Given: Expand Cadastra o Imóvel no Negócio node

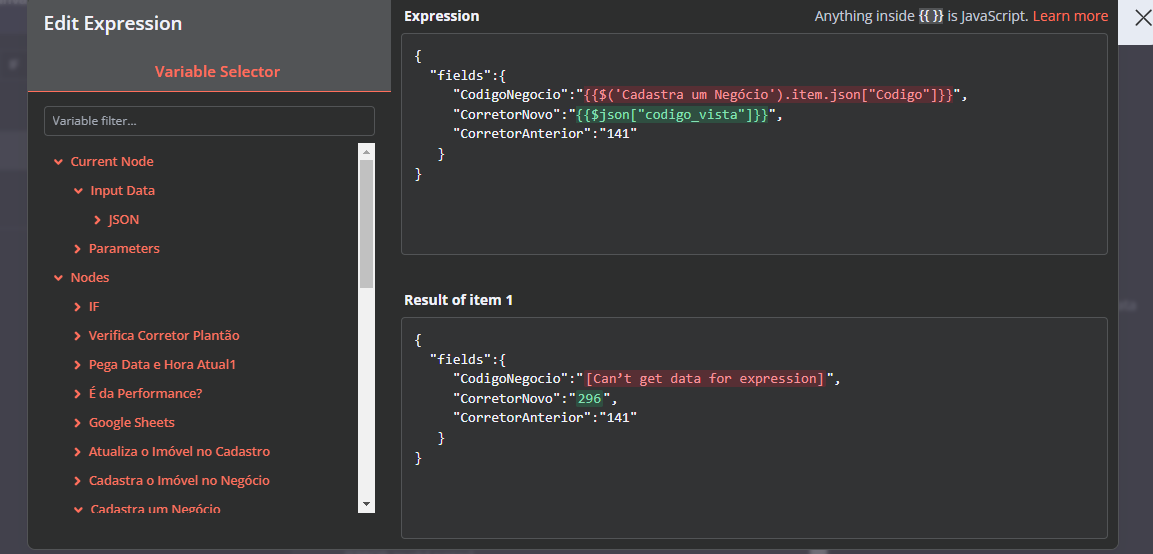Looking at the screenshot, I should (78, 481).
